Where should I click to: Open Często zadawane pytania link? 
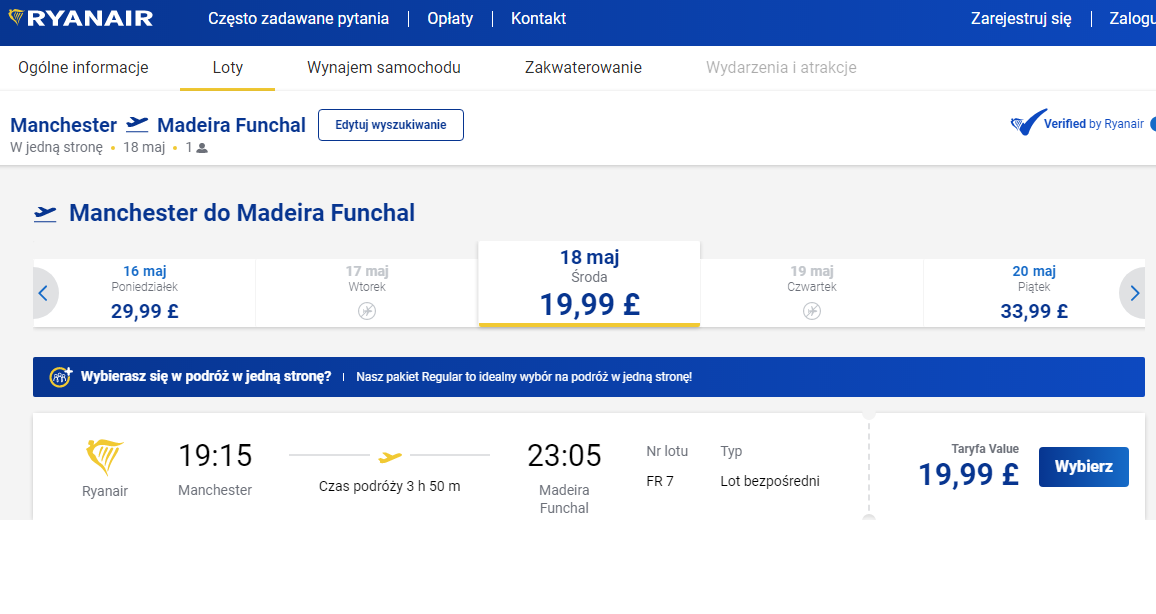pos(299,18)
